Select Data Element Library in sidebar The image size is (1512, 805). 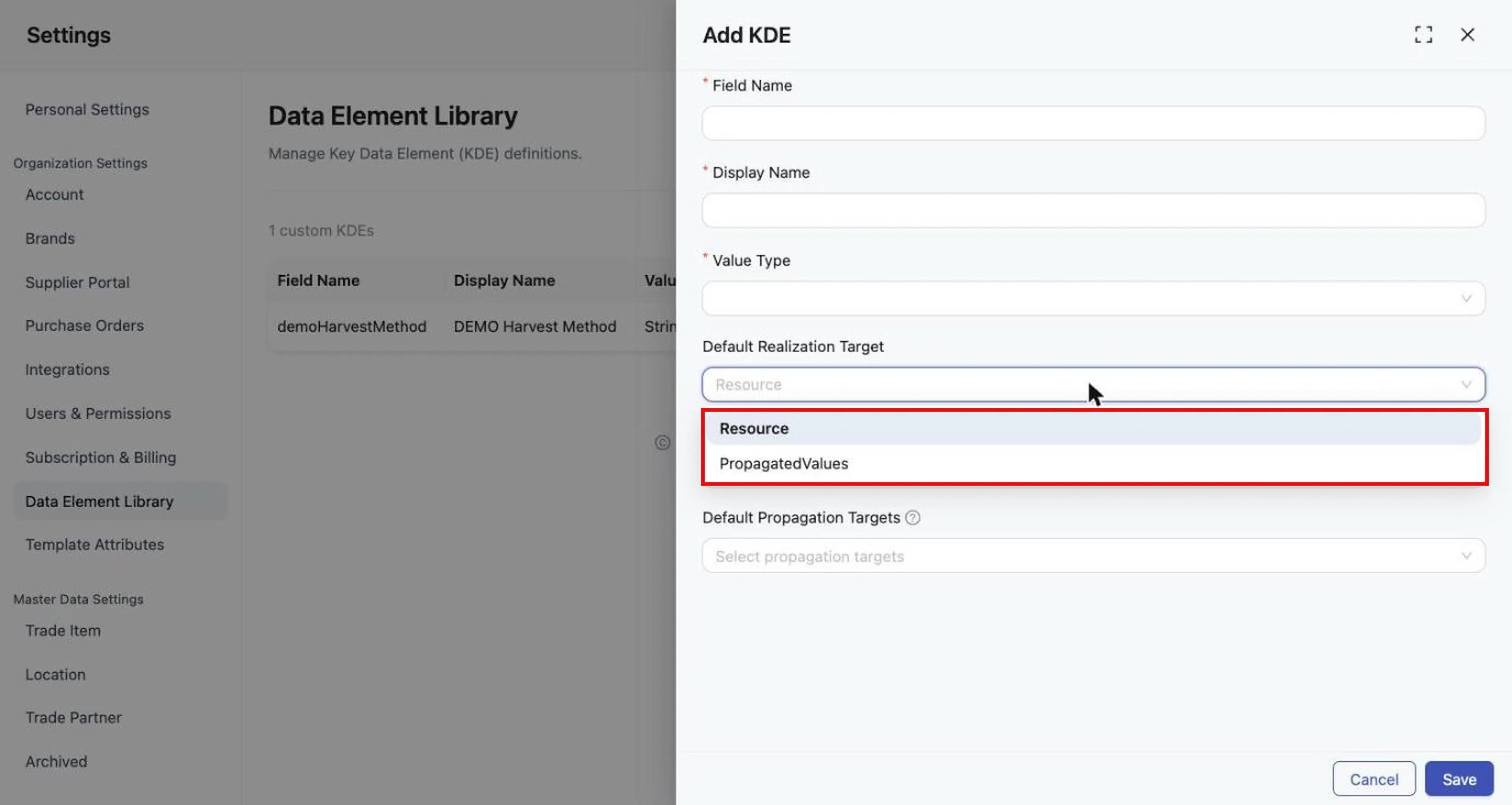pos(120,501)
